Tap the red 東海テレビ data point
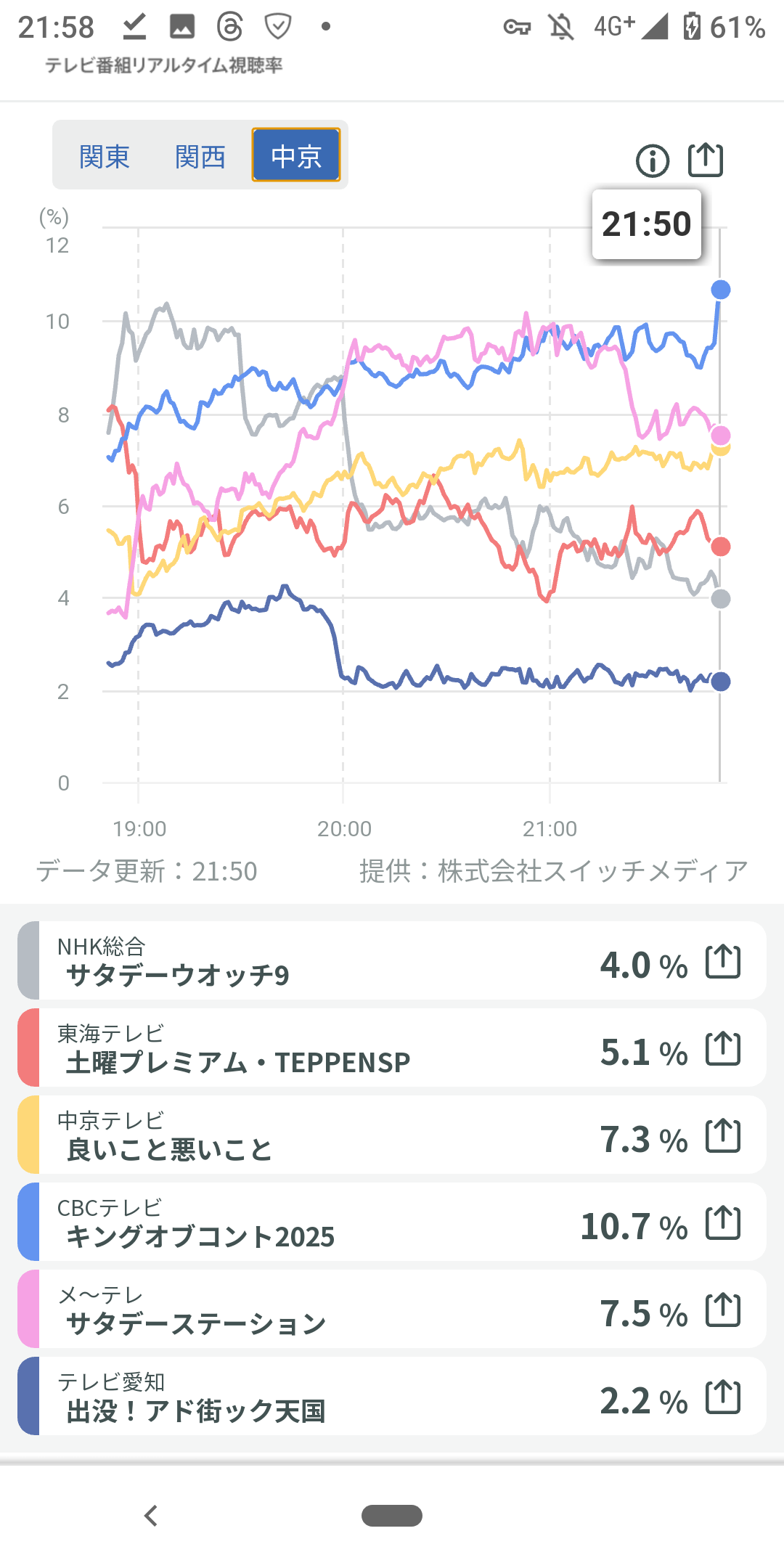 [721, 547]
